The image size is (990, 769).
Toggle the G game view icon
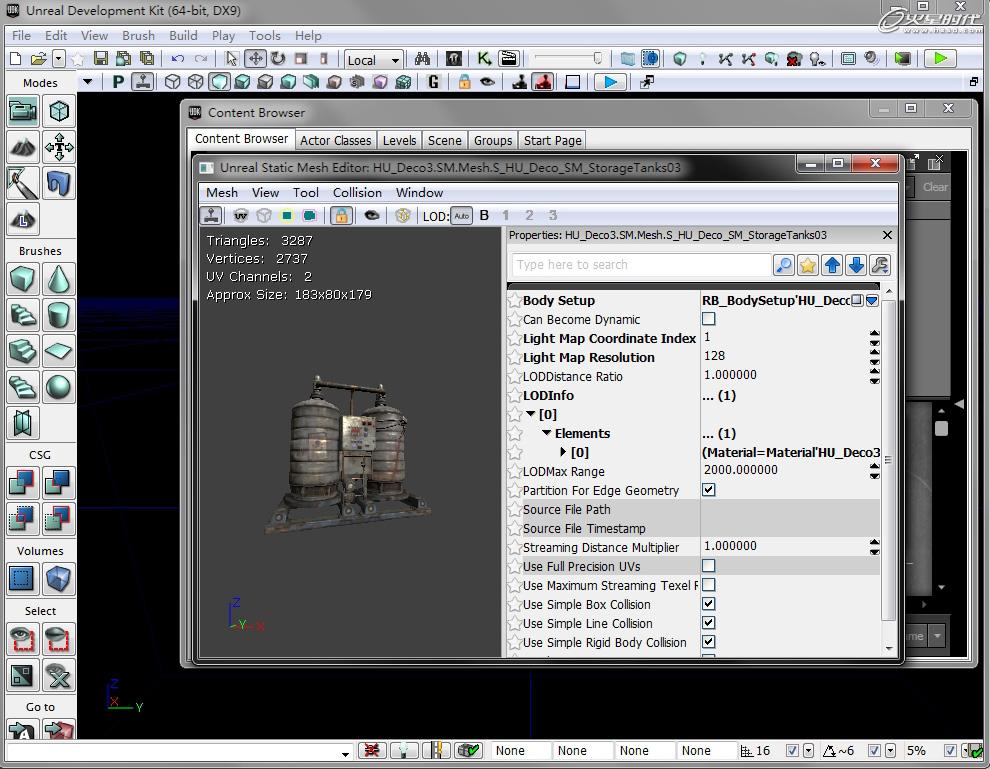[x=433, y=82]
